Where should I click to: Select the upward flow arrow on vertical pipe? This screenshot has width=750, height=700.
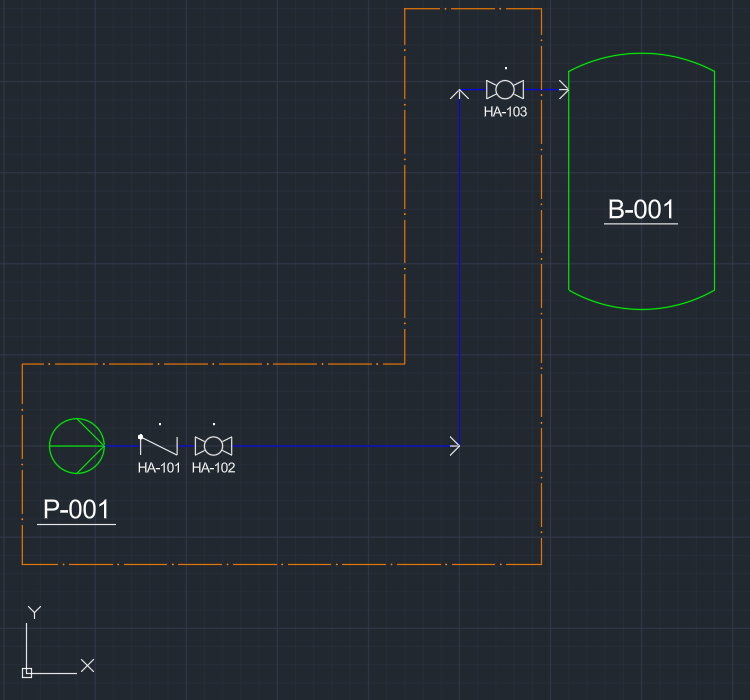click(x=459, y=94)
